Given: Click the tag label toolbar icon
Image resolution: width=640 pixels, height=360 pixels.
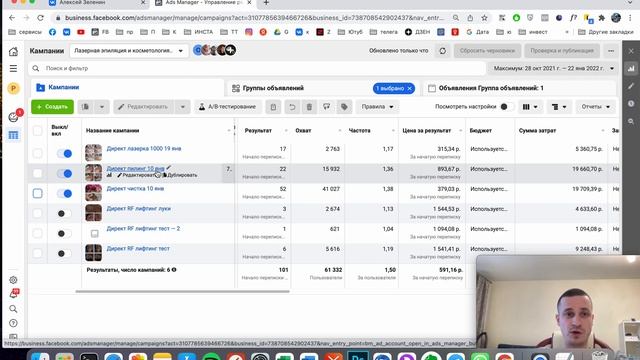Looking at the screenshot, I should (x=344, y=107).
